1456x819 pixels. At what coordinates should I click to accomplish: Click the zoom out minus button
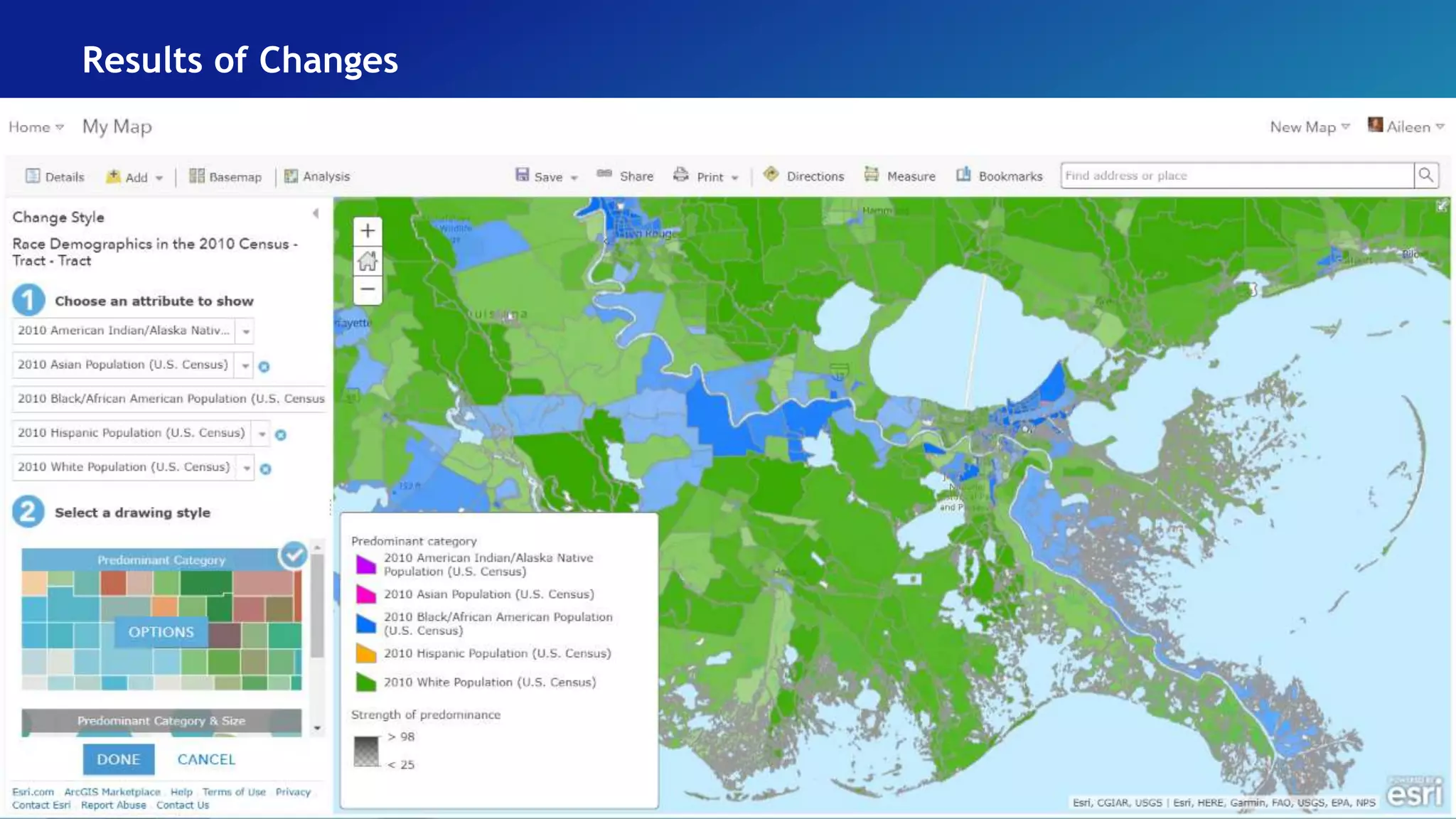point(368,289)
